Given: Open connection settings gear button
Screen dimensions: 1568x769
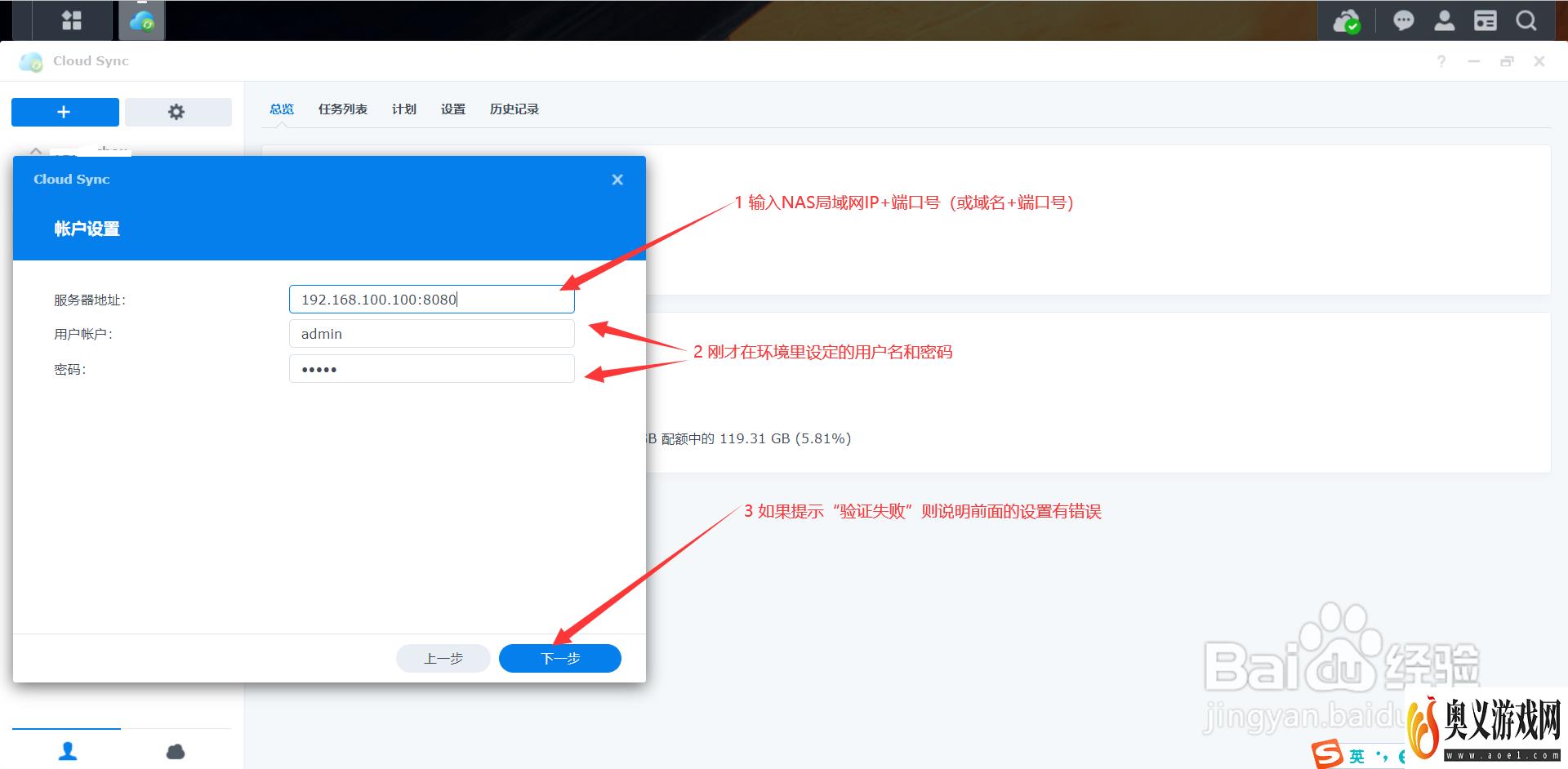Looking at the screenshot, I should pos(177,112).
